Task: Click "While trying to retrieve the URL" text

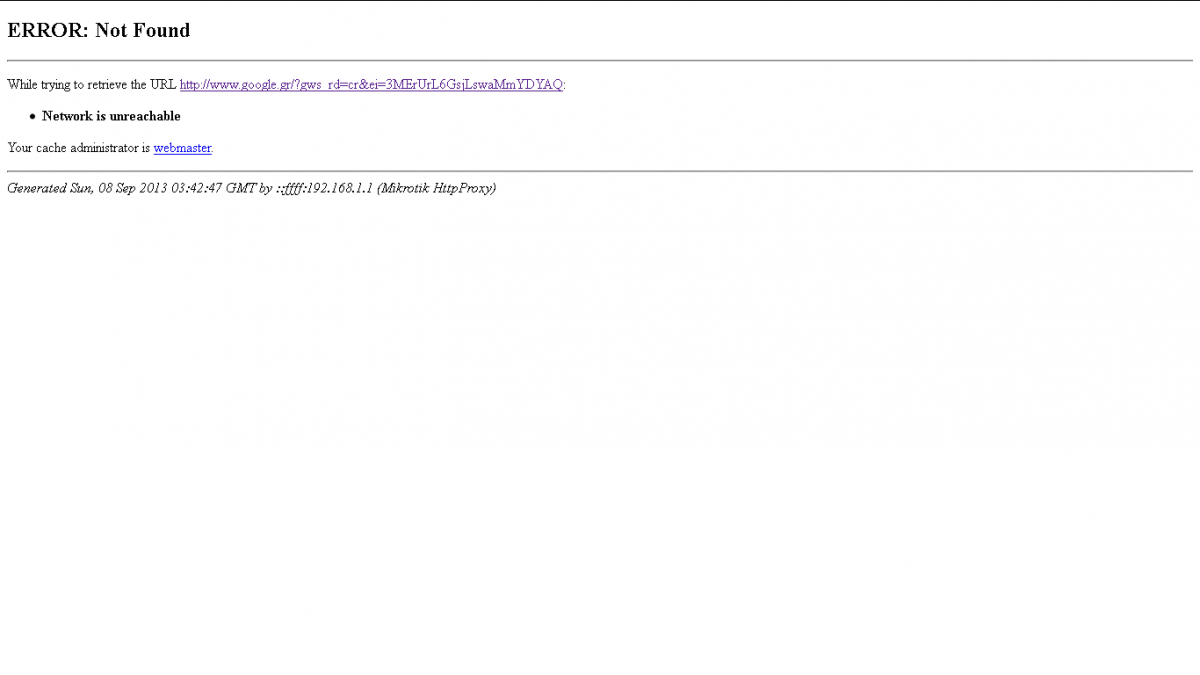Action: coord(92,85)
